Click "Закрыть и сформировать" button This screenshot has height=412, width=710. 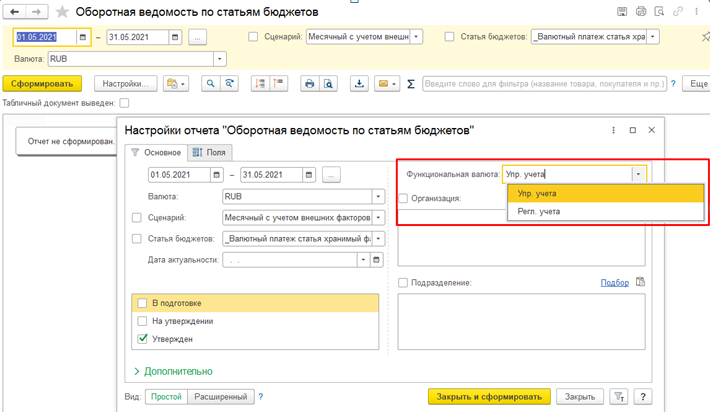[x=490, y=397]
